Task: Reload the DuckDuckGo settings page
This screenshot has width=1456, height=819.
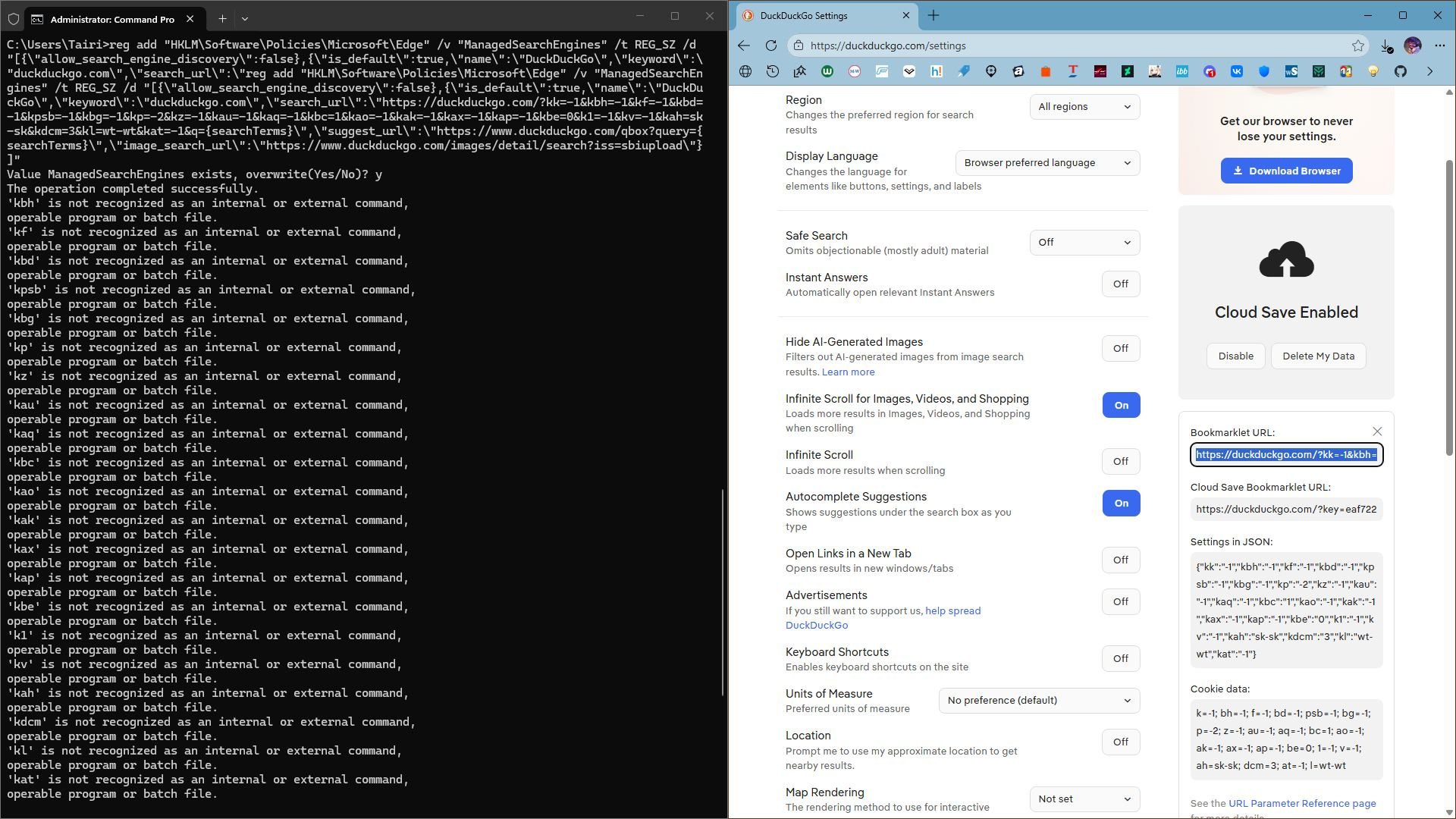Action: [x=771, y=45]
